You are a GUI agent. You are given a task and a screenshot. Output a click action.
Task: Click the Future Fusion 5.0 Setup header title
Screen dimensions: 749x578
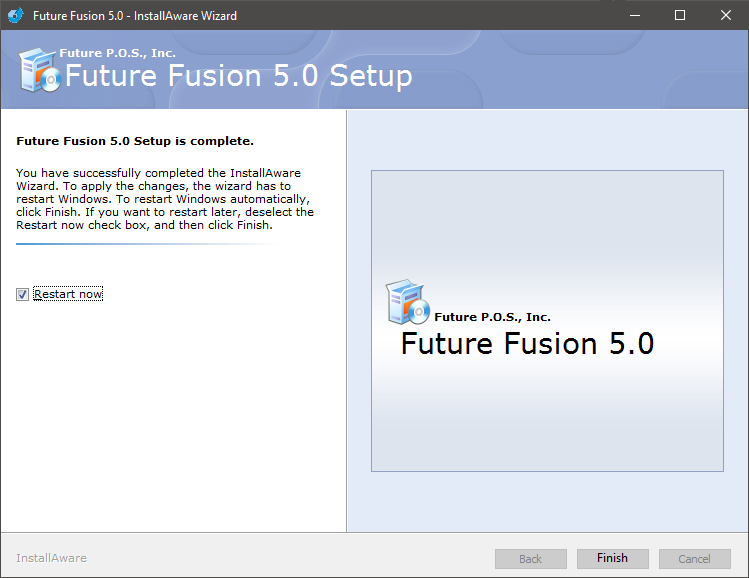coord(239,76)
